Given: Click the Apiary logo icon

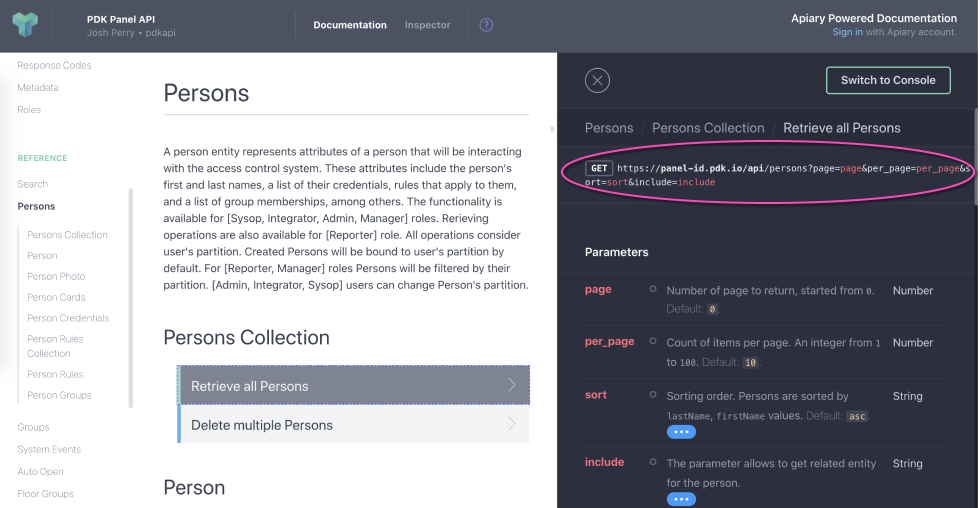Looking at the screenshot, I should pyautogui.click(x=25, y=25).
